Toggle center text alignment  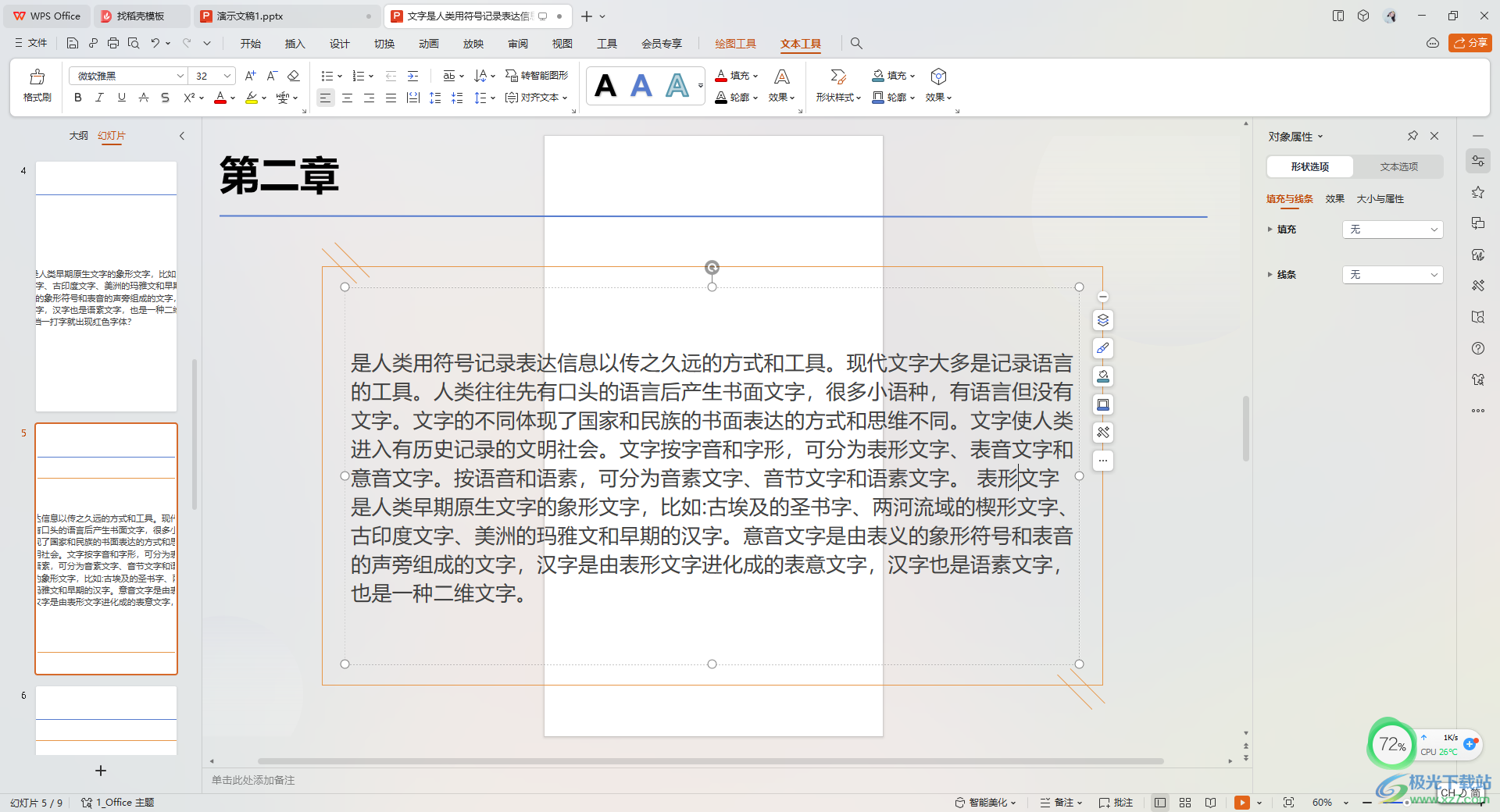(347, 98)
